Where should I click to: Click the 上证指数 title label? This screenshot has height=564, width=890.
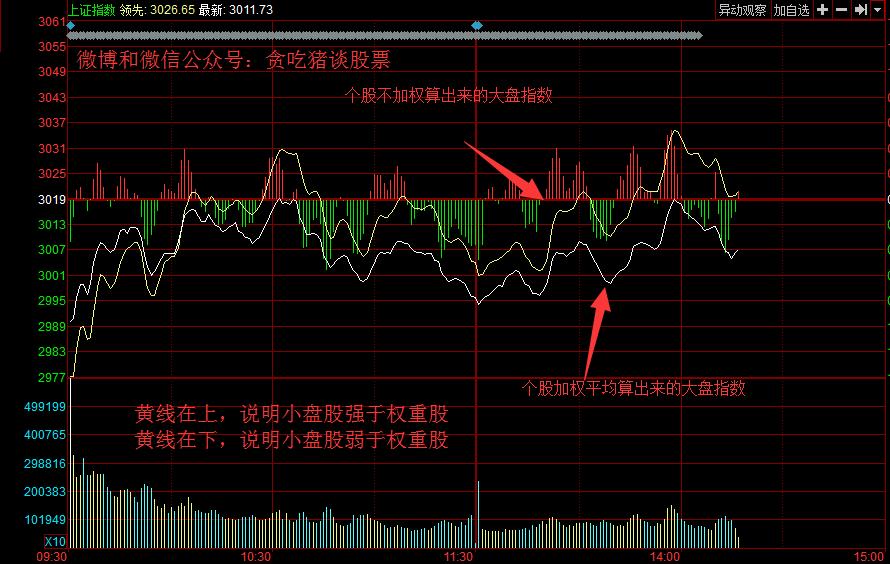[x=92, y=10]
